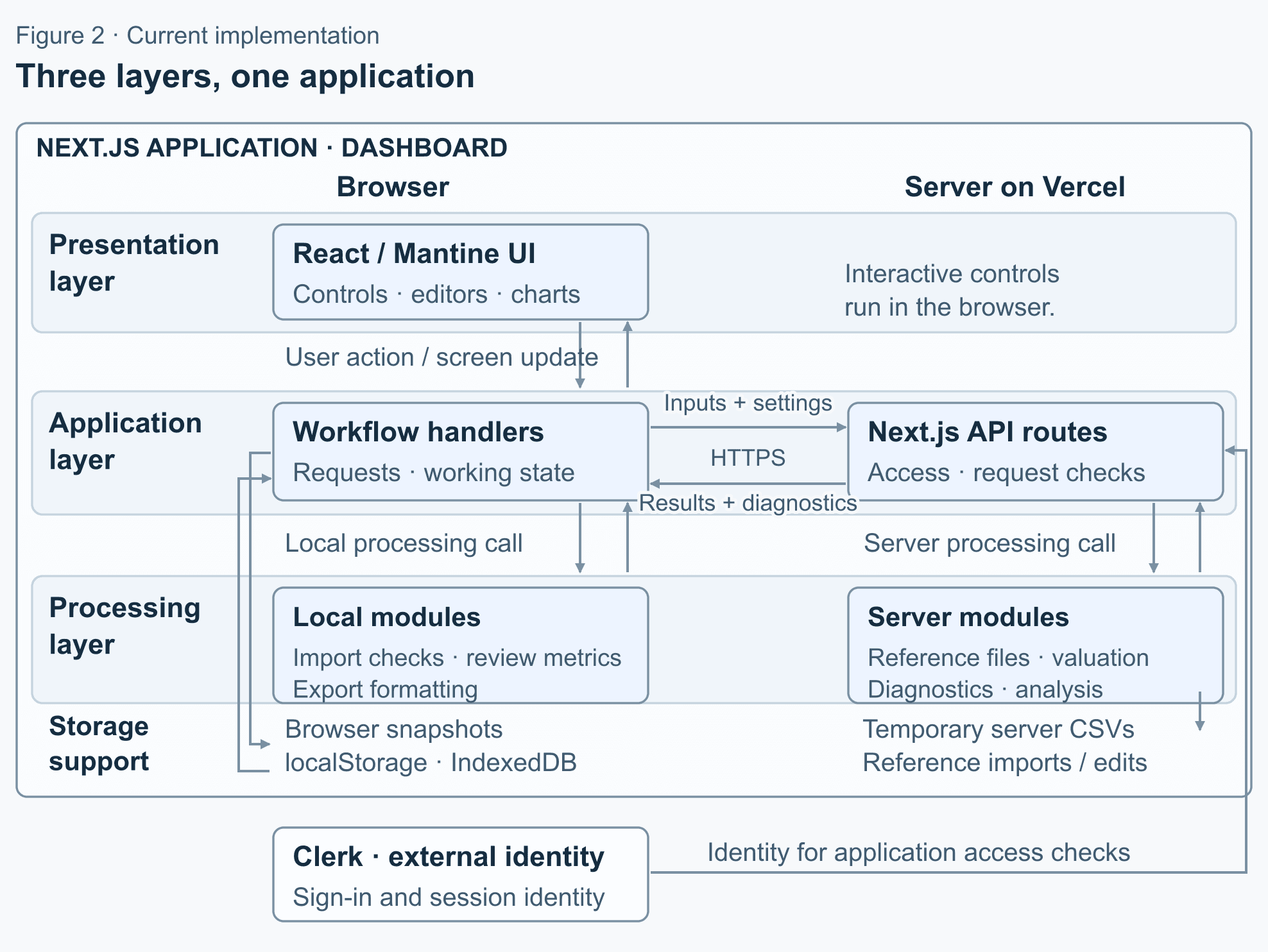Select 'Diagnostics · analysis' line

985,690
